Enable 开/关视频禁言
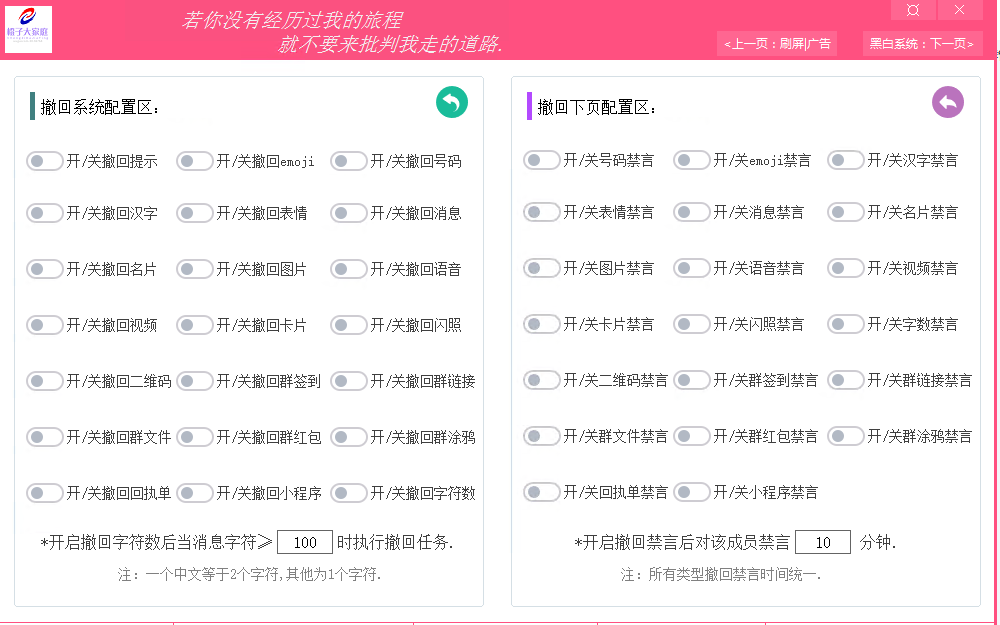The height and width of the screenshot is (625, 1000). (845, 268)
